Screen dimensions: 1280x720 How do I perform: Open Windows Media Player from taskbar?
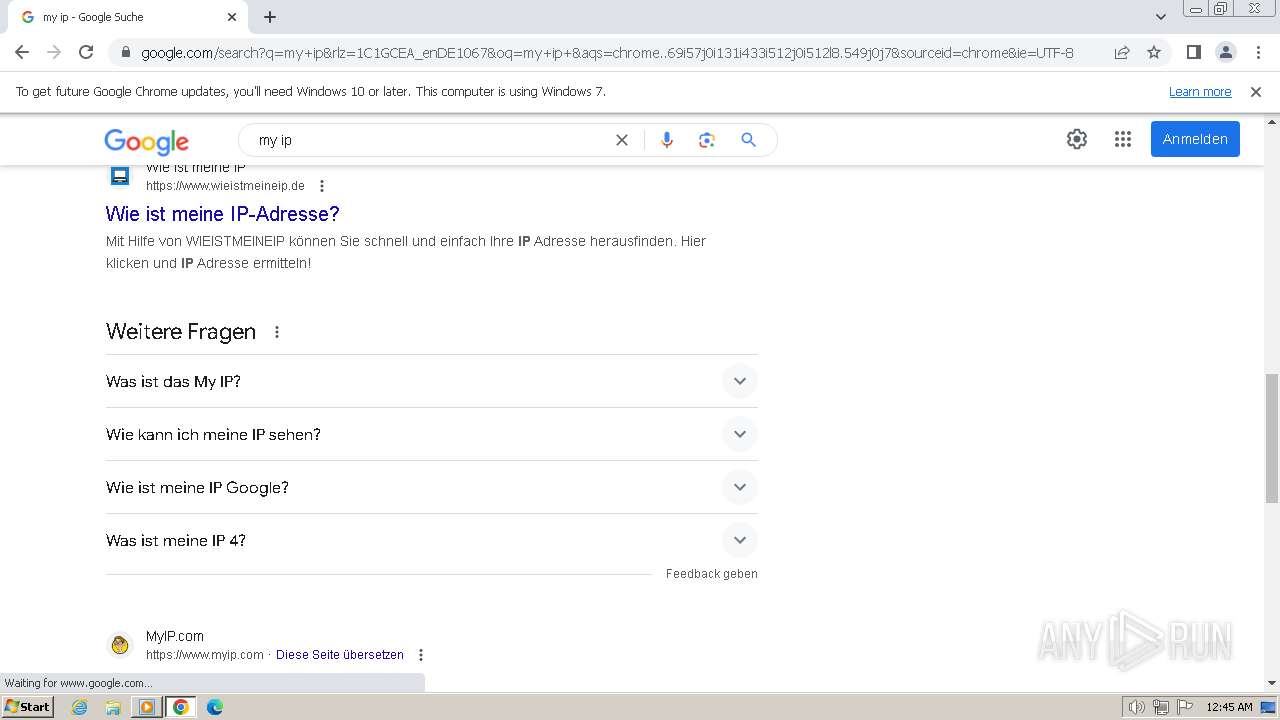tap(146, 707)
